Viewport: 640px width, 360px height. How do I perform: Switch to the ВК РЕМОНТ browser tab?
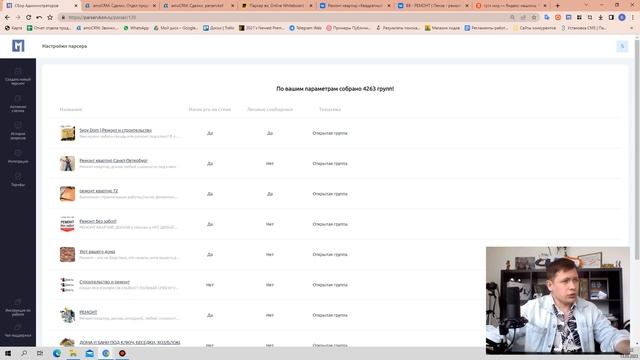(x=433, y=6)
